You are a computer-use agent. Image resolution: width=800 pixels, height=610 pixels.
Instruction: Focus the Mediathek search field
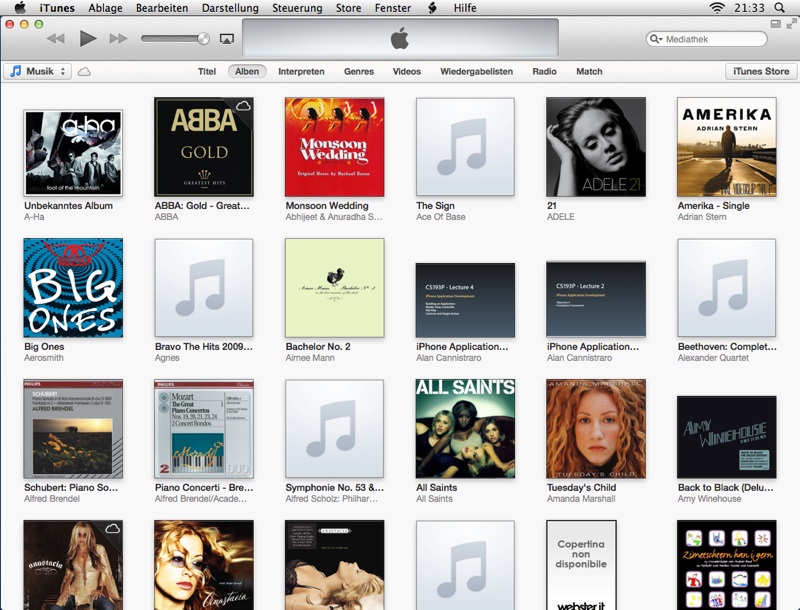coord(707,39)
